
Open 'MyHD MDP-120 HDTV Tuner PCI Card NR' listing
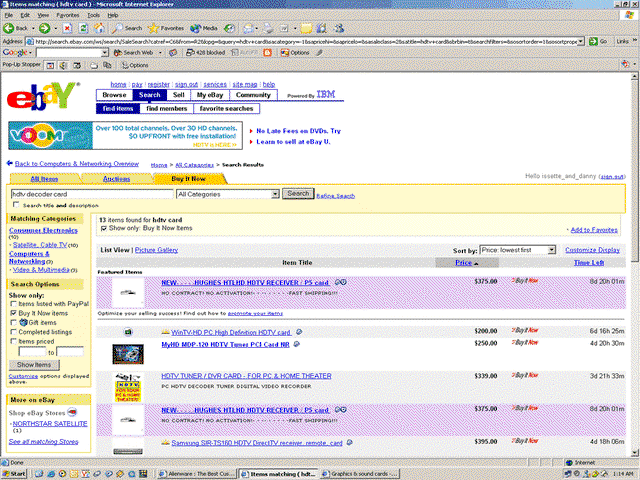225,344
